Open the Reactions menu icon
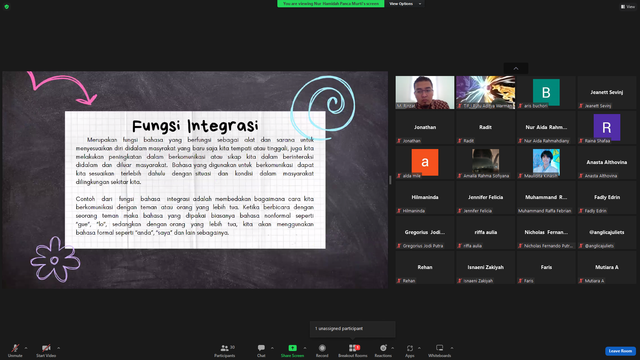This screenshot has width=640, height=360. point(383,348)
